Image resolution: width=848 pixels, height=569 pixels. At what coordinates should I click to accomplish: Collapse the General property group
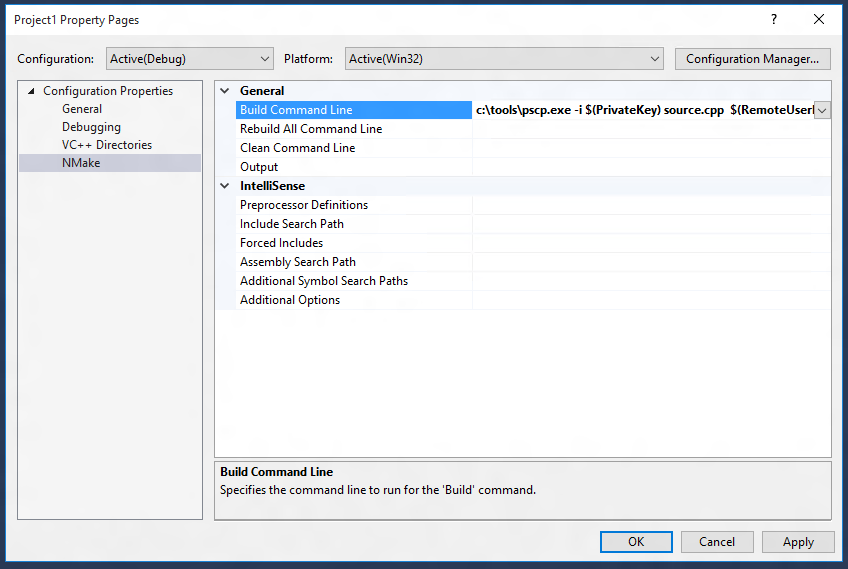[x=225, y=91]
